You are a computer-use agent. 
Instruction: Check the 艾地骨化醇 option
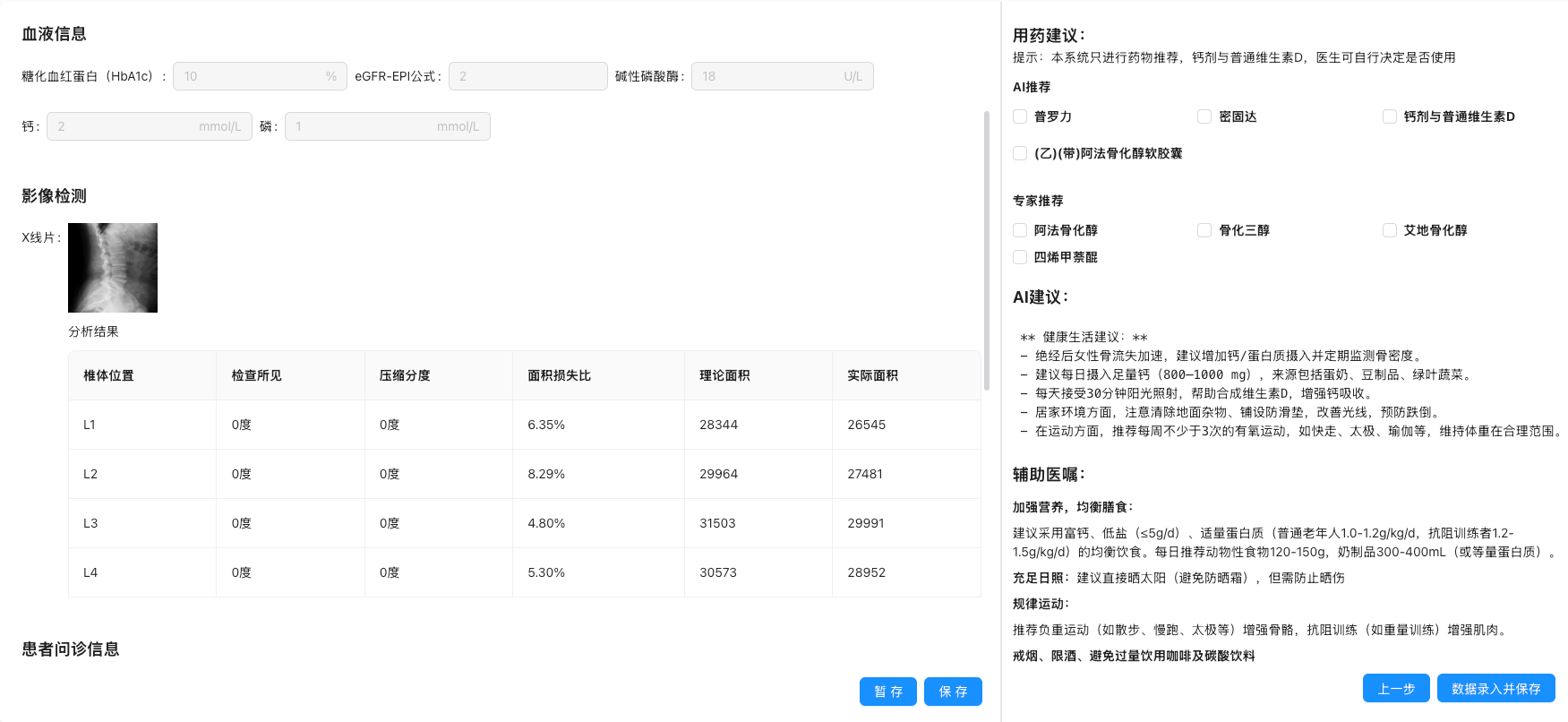pos(1390,230)
